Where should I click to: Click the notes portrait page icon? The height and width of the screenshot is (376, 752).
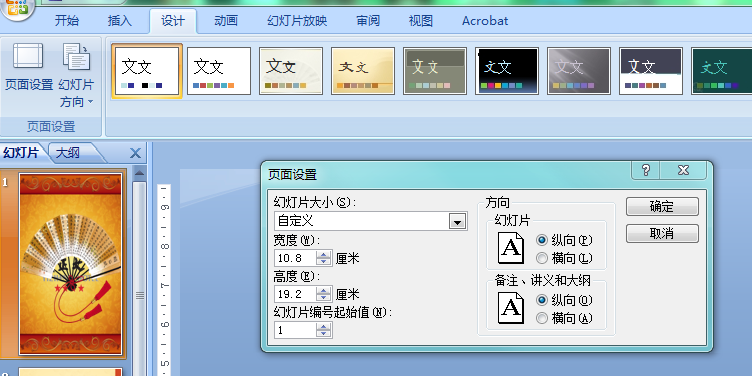(511, 308)
